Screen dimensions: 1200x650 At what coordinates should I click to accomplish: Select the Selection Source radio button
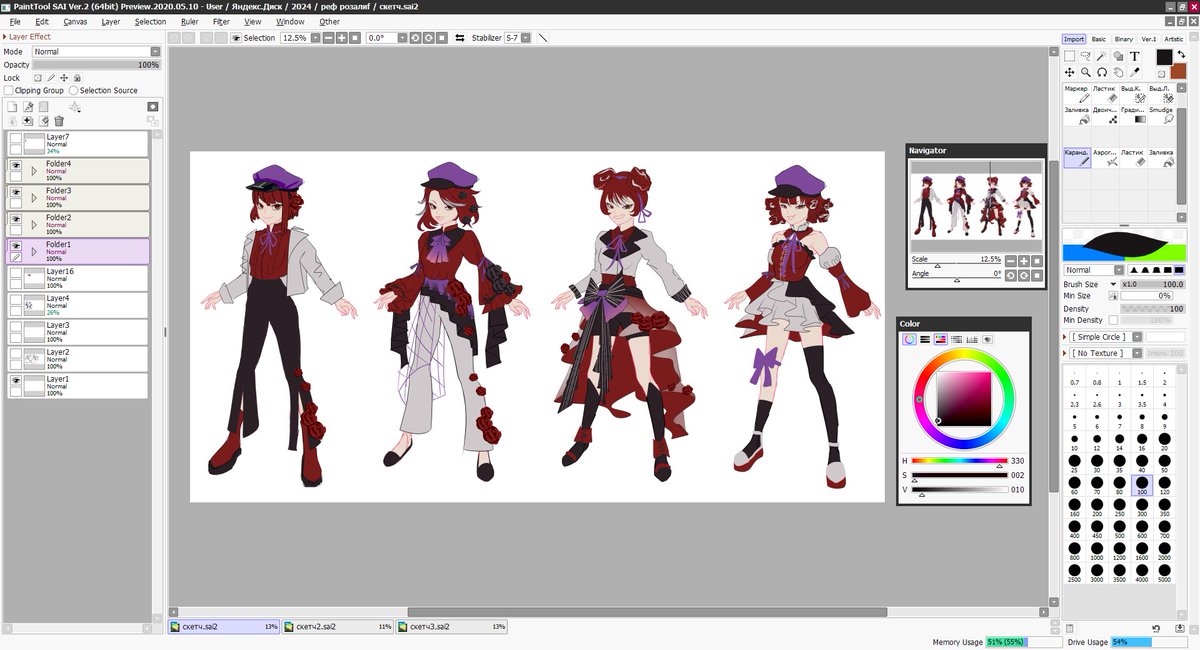pyautogui.click(x=74, y=90)
